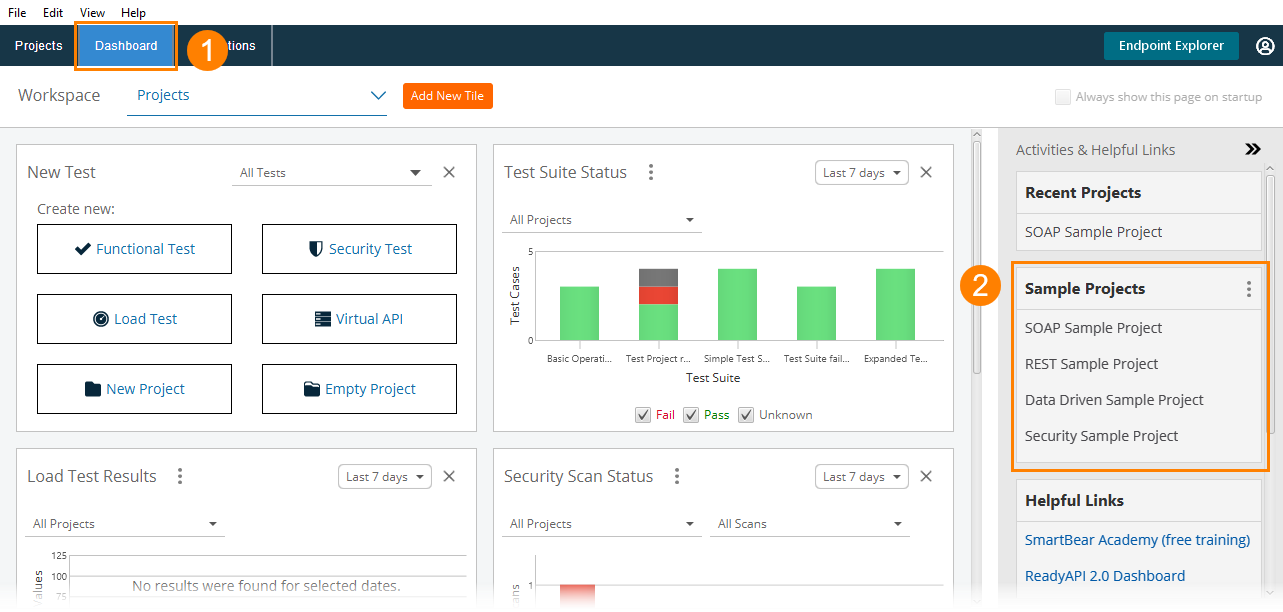The height and width of the screenshot is (612, 1283).
Task: Switch to the Projects tab
Action: 38,46
